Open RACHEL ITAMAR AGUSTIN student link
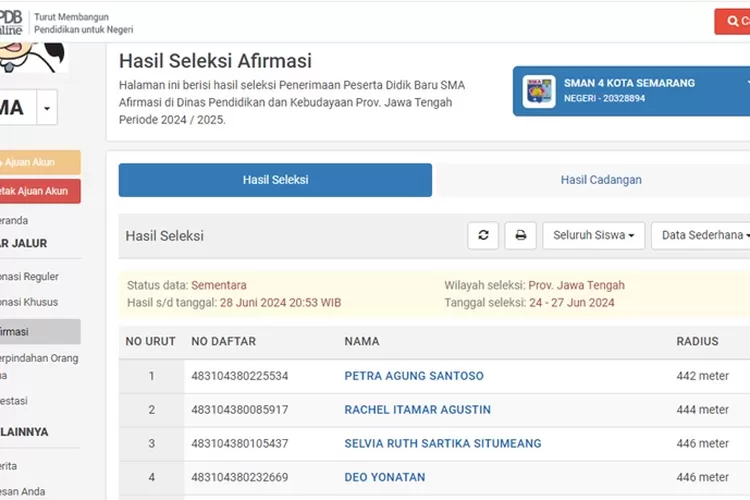The height and width of the screenshot is (500, 750). (418, 410)
